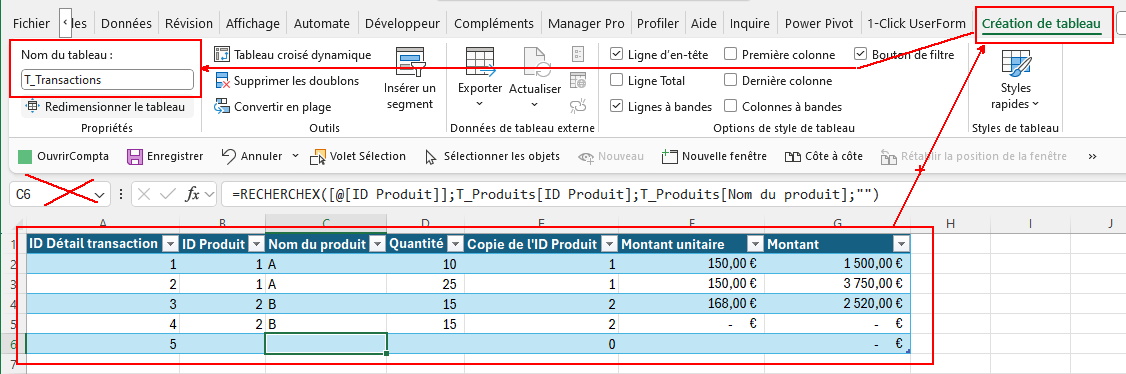Click the tab scroll left chevron
1126x374 pixels.
click(x=65, y=23)
